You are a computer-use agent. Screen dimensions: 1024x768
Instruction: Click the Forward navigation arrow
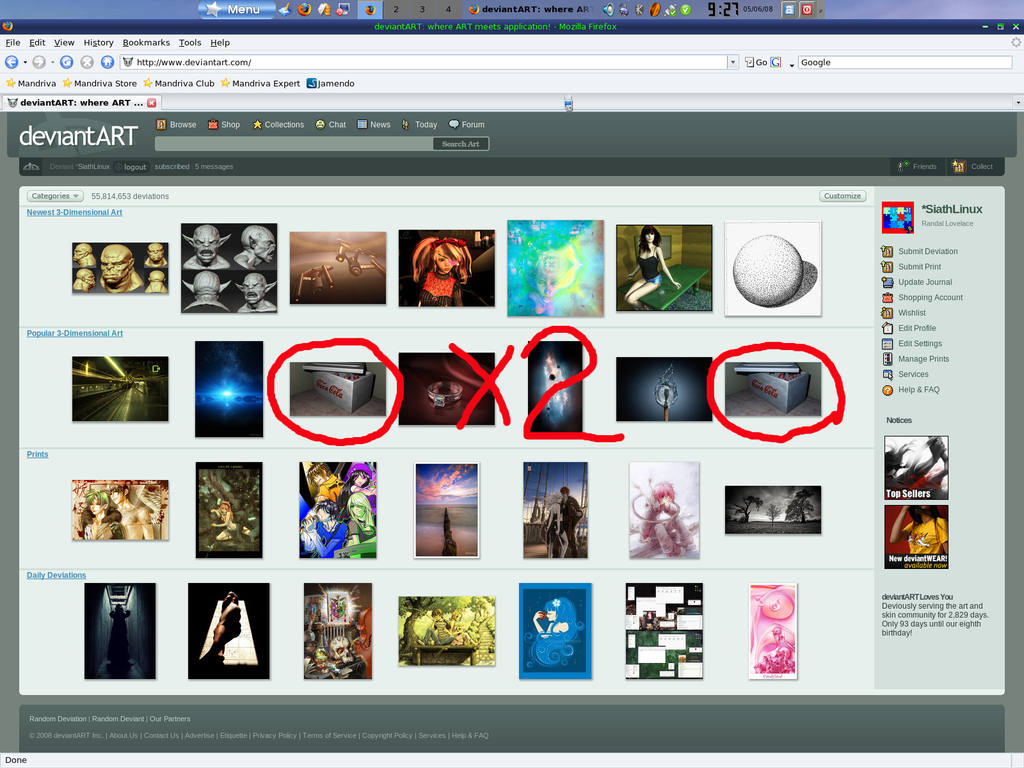click(x=39, y=62)
